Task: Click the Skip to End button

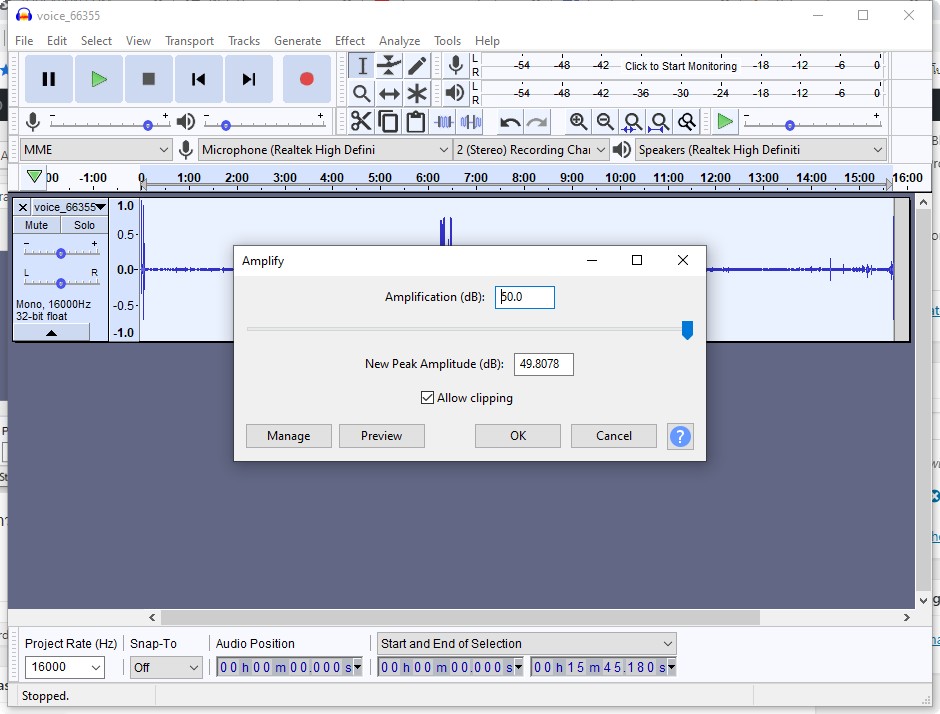Action: 249,79
